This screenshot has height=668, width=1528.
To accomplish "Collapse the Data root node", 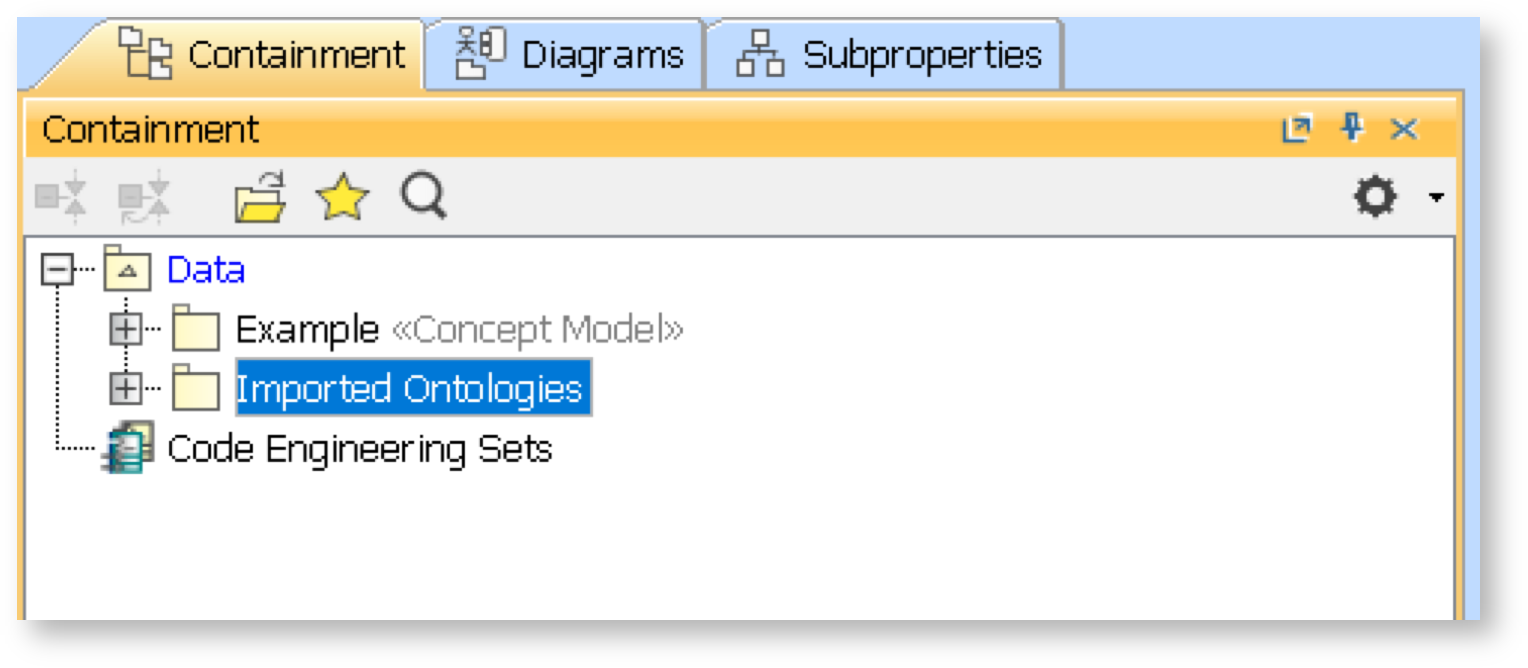I will 57,270.
